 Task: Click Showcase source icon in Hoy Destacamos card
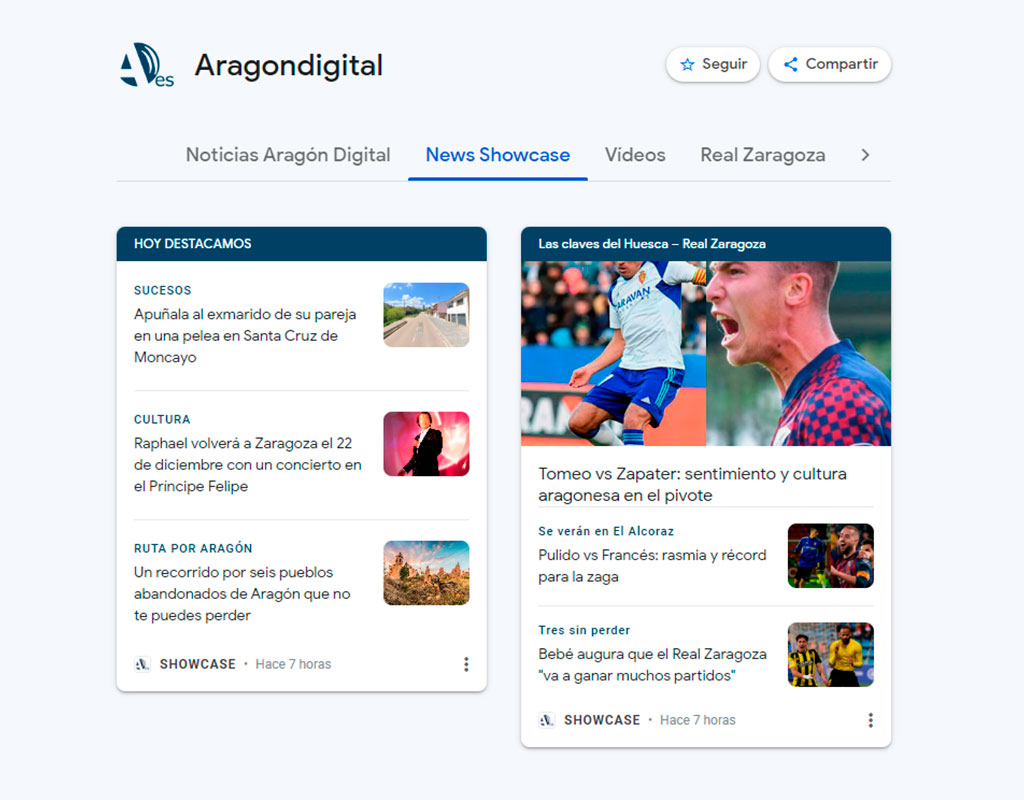click(x=142, y=664)
